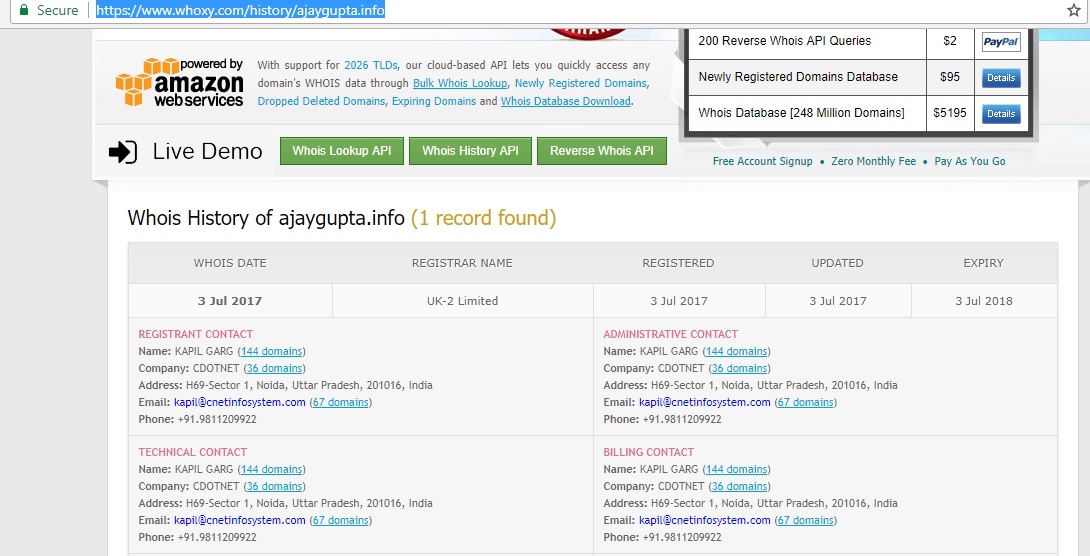The width and height of the screenshot is (1090, 556).
Task: Click the UPDATED column header
Action: 838,263
